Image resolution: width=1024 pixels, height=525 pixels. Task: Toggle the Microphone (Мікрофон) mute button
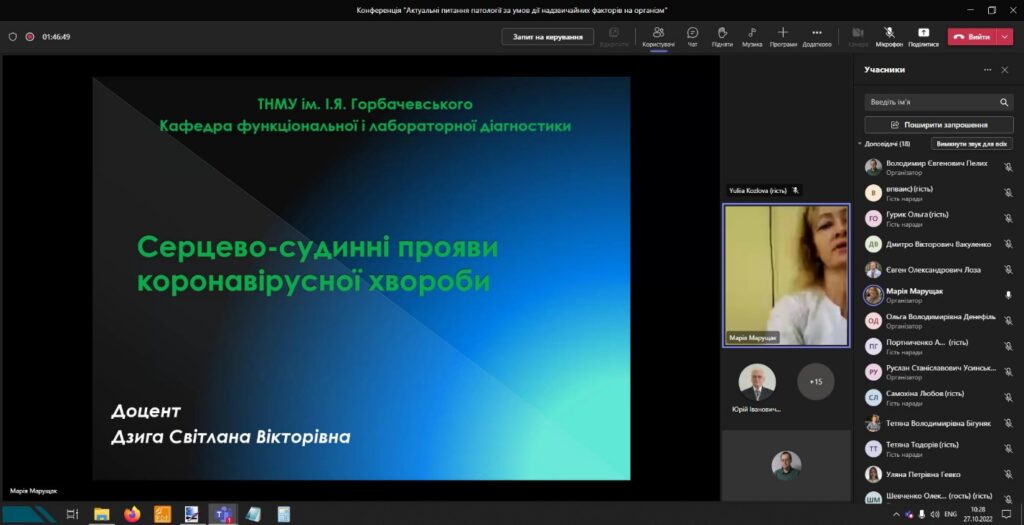point(889,36)
